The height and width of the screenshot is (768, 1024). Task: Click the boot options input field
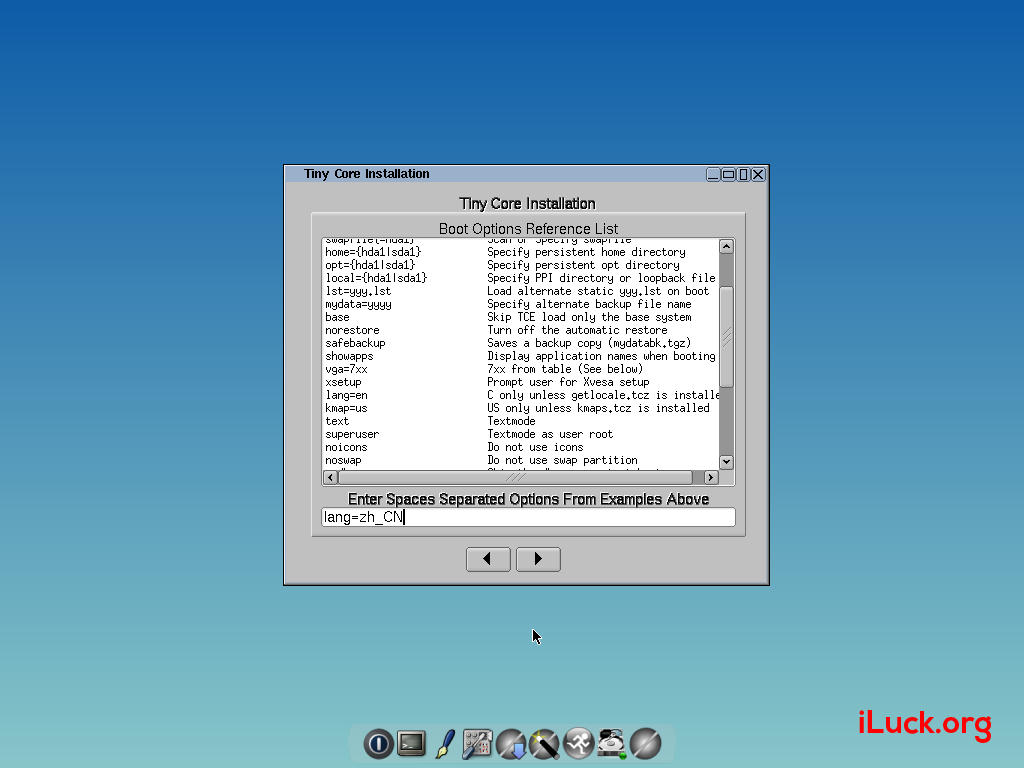point(528,517)
